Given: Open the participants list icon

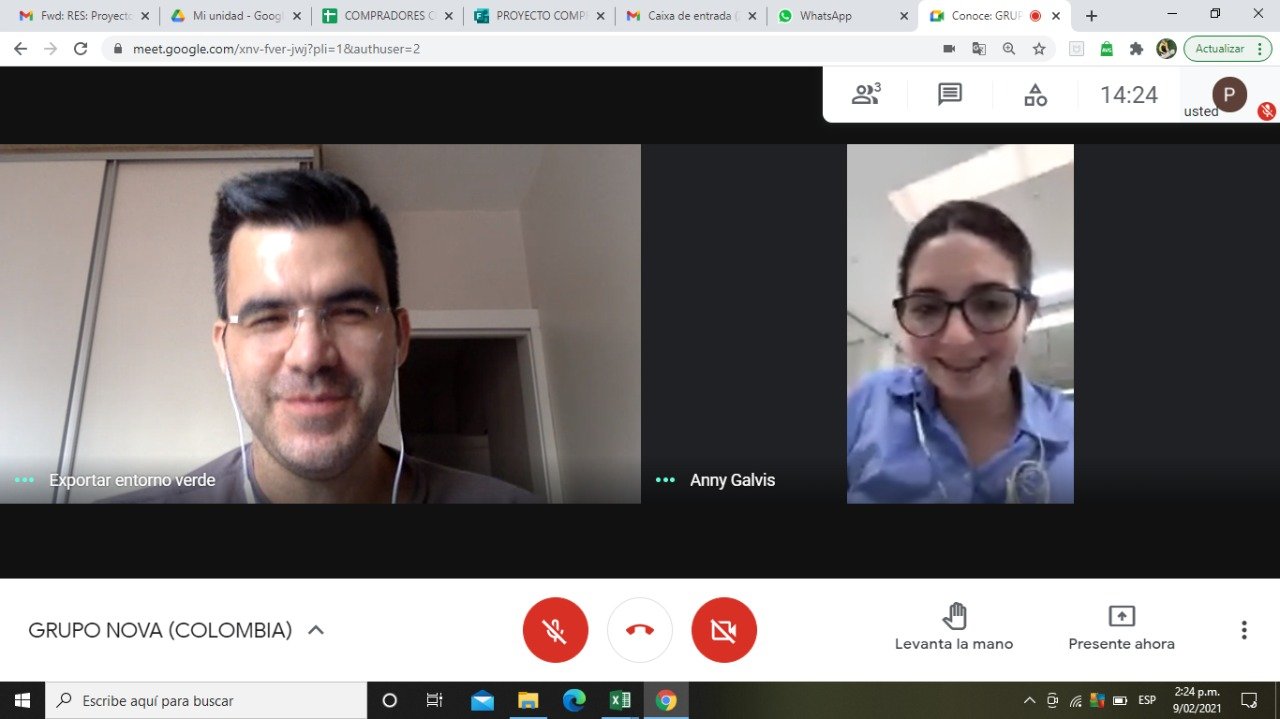Looking at the screenshot, I should click(x=865, y=95).
